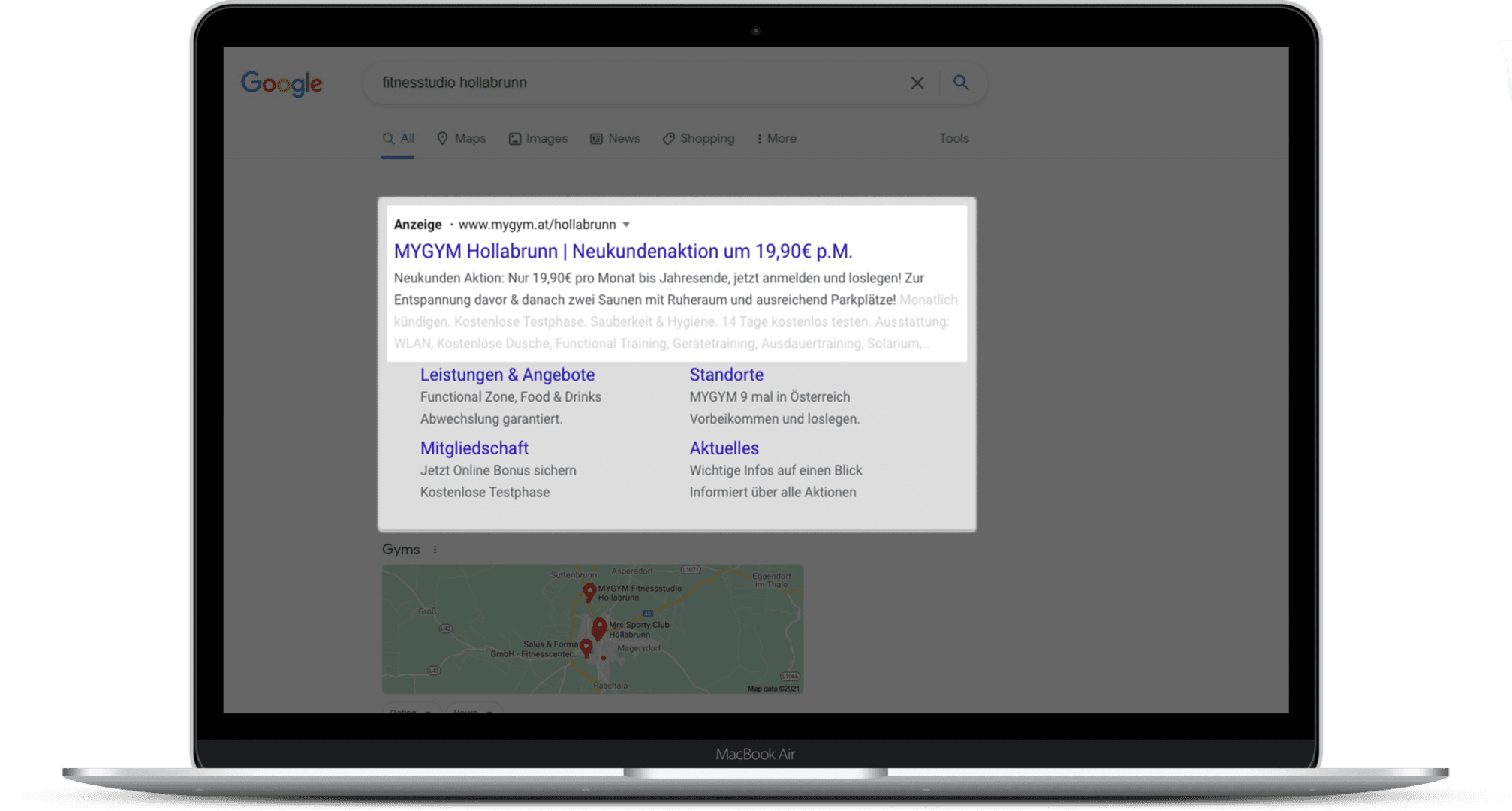Open the MYGYM Hollabrunn Neukundenaktion ad headline
The width and height of the screenshot is (1512, 811).
pyautogui.click(x=623, y=251)
